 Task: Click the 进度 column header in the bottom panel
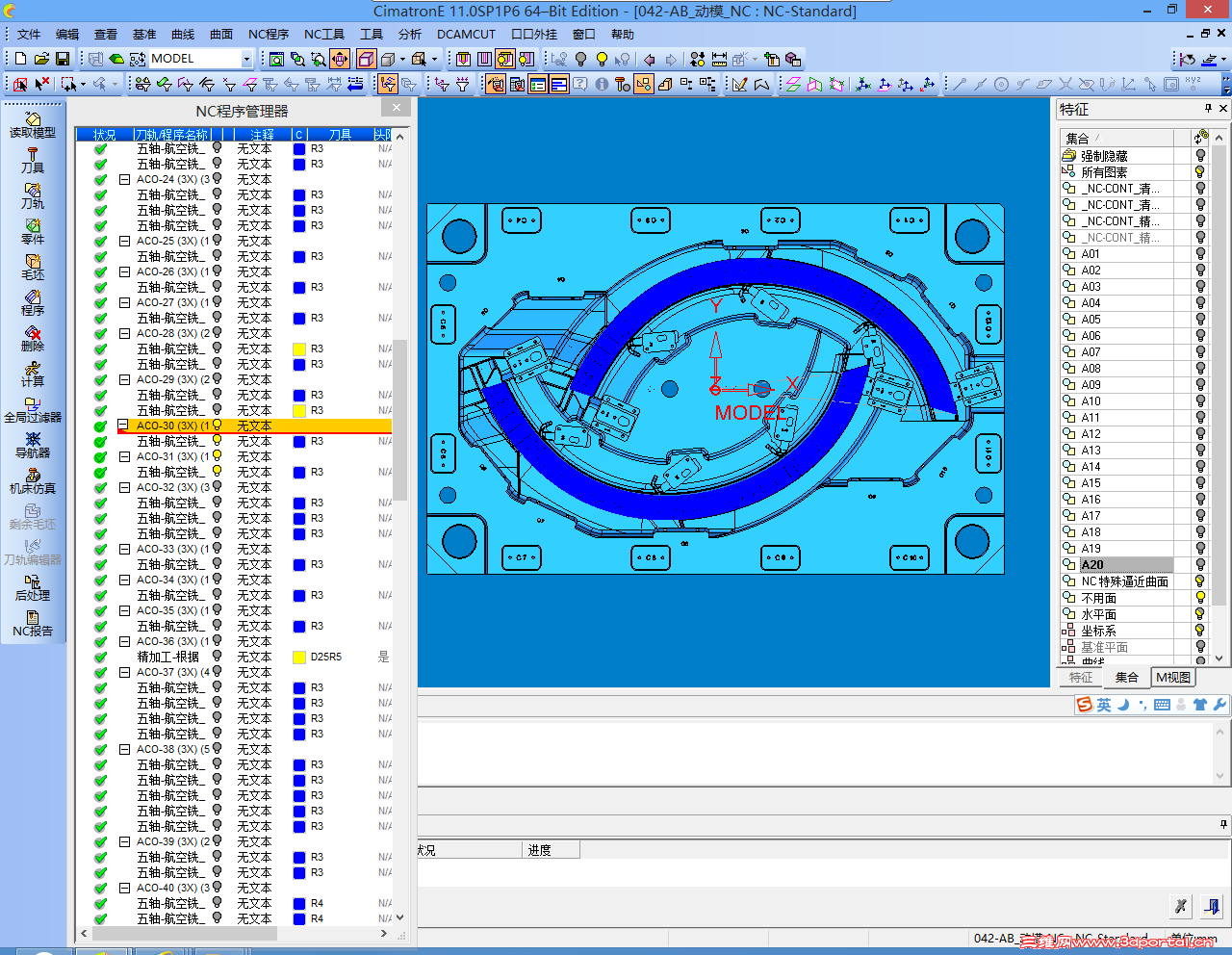551,850
